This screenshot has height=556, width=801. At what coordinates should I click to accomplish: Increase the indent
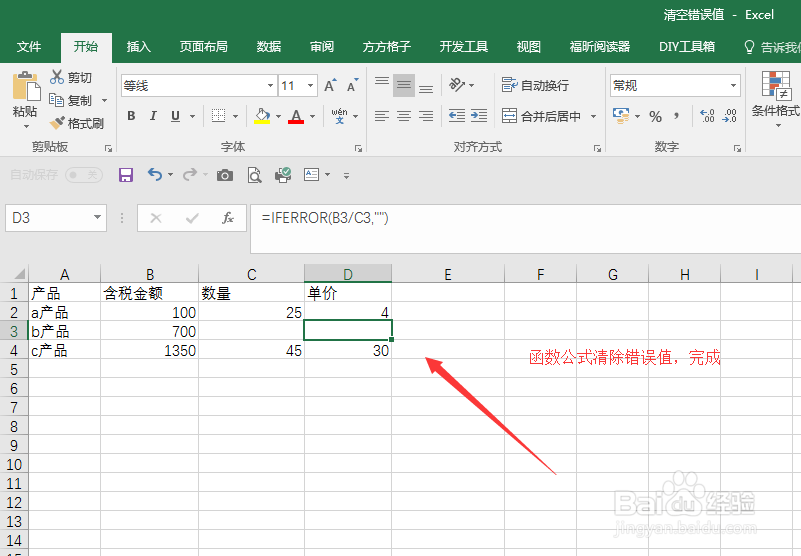pyautogui.click(x=479, y=116)
